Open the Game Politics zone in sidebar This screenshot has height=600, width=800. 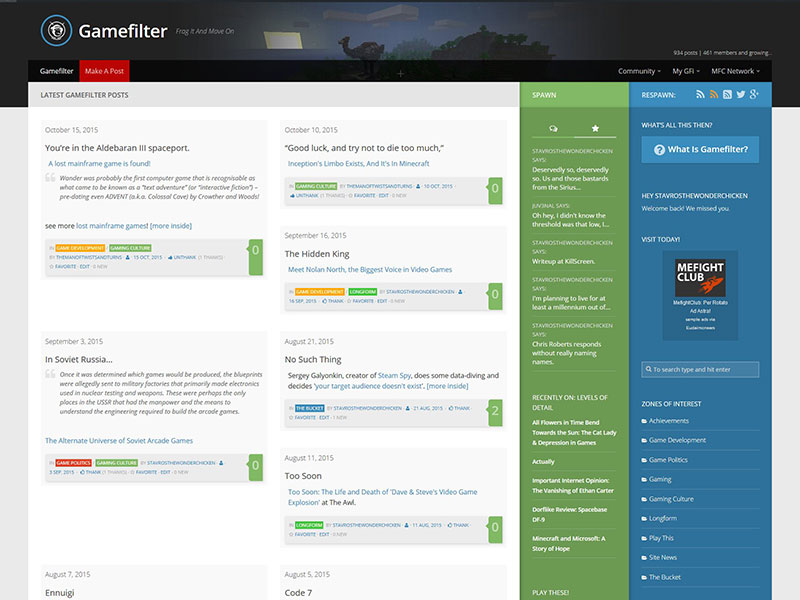(x=668, y=460)
